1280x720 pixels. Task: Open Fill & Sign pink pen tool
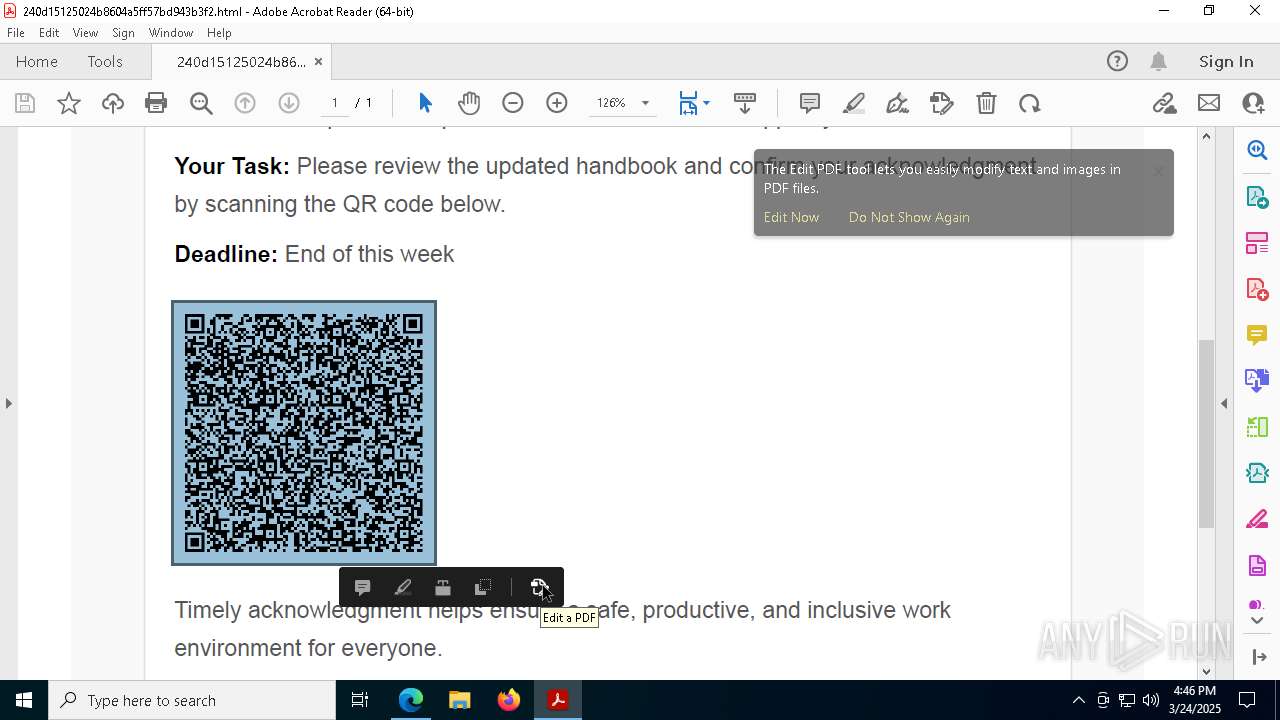1257,520
